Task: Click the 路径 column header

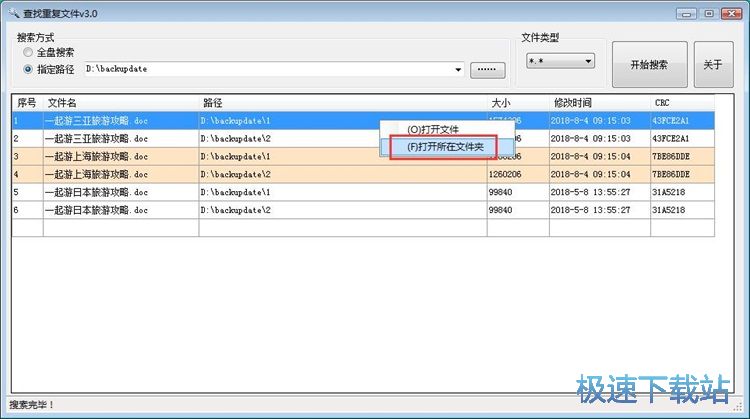Action: 342,103
